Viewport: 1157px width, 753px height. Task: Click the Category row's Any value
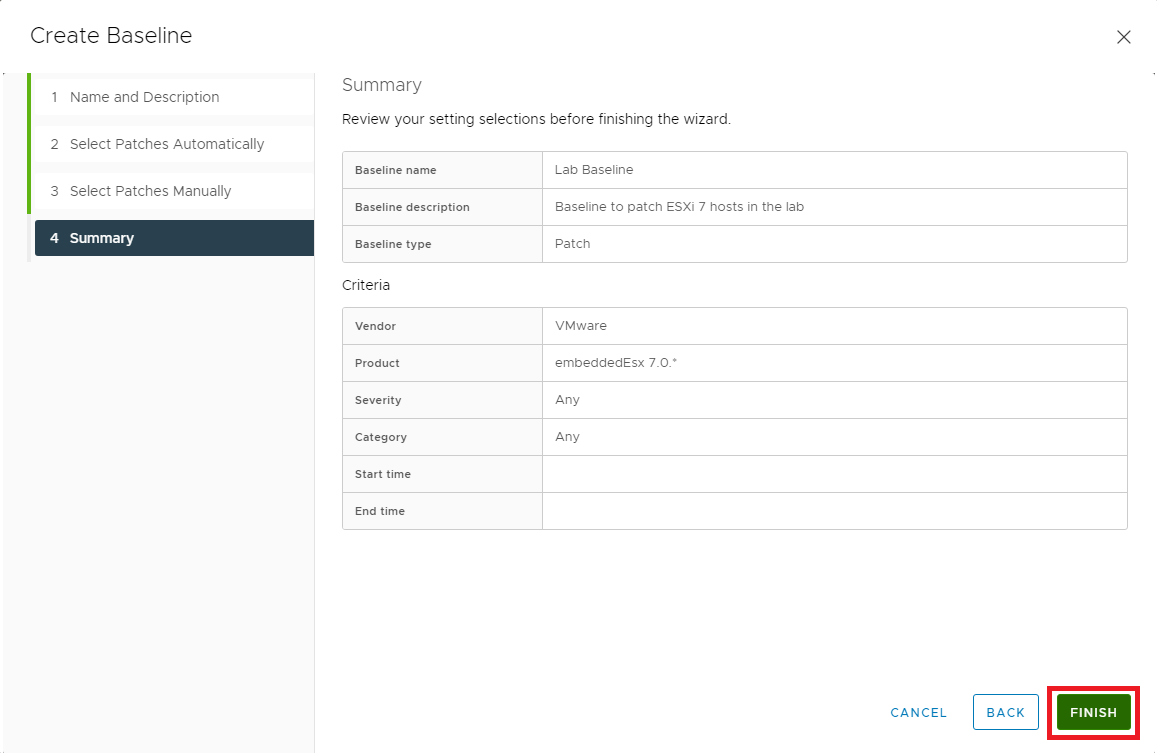567,437
